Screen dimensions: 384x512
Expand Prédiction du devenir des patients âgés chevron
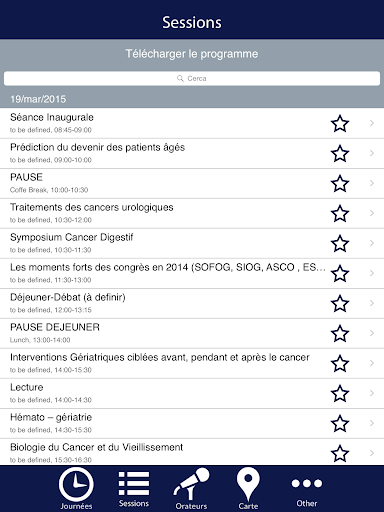point(372,153)
